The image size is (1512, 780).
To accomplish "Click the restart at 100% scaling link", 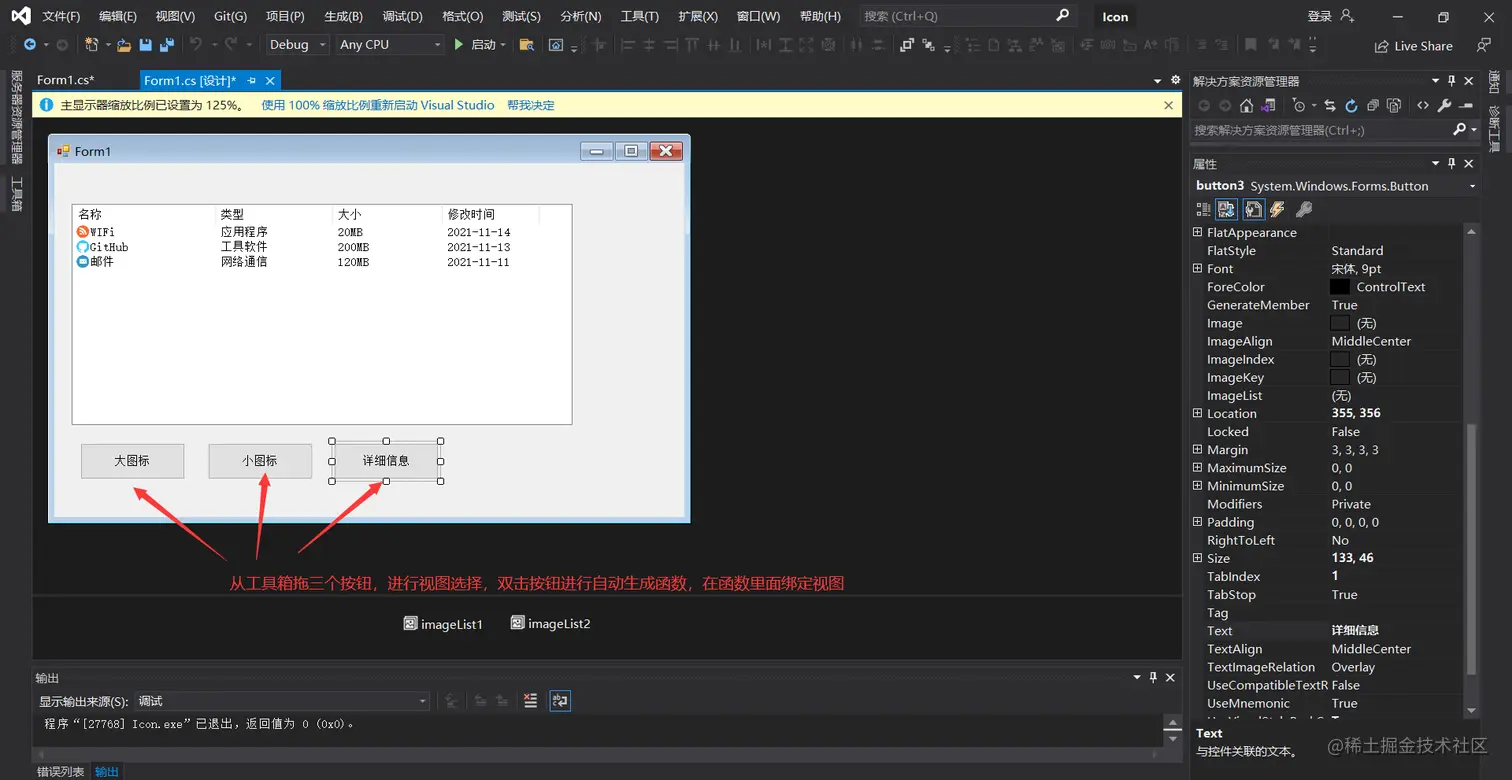I will tap(378, 105).
